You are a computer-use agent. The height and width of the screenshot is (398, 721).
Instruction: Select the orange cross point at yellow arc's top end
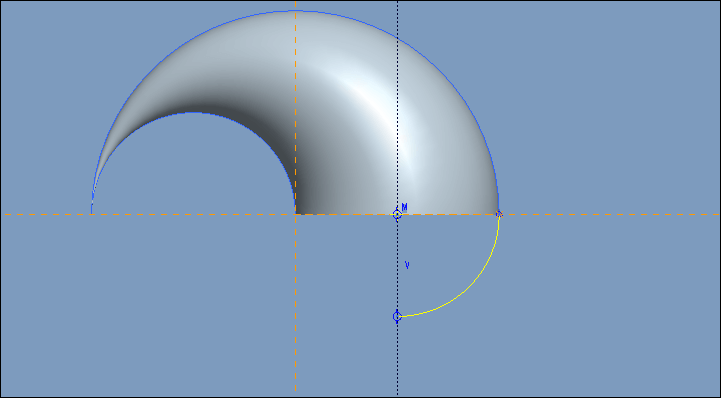[x=499, y=214]
